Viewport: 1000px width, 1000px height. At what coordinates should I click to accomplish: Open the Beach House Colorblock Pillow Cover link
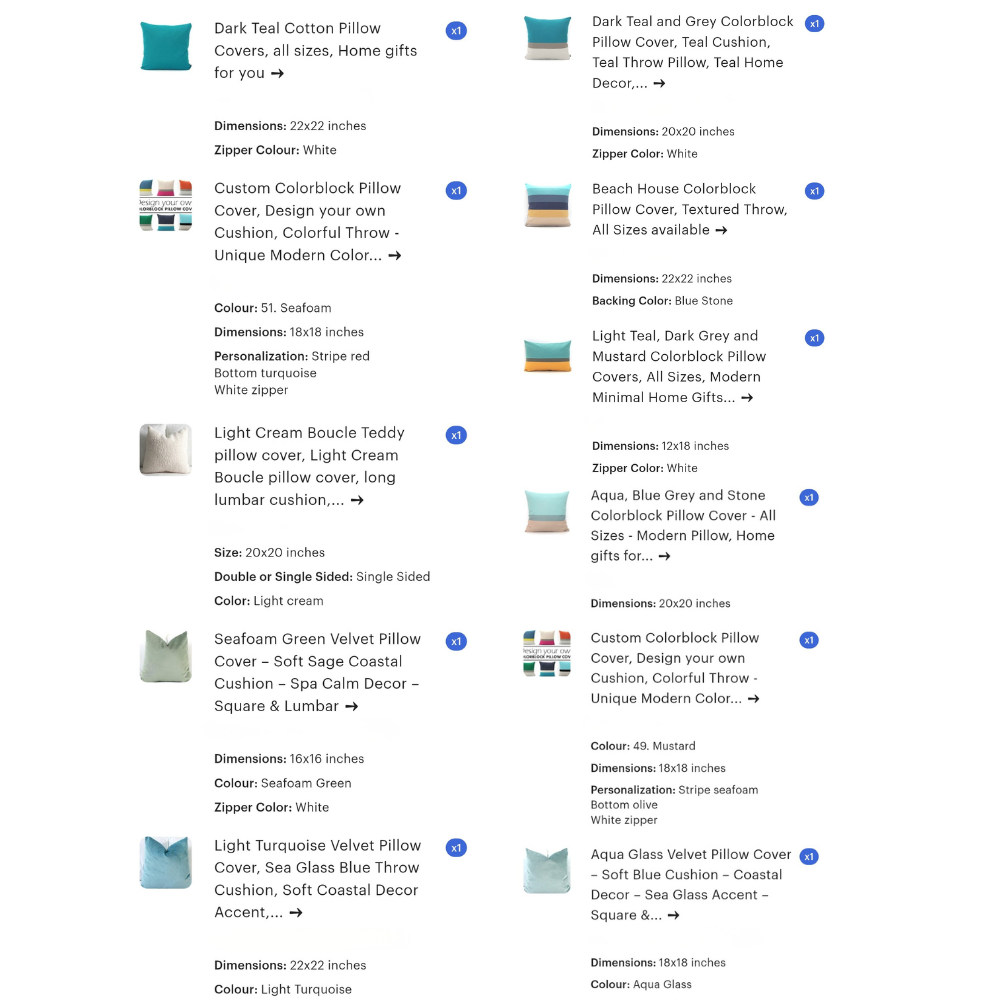pyautogui.click(x=690, y=209)
